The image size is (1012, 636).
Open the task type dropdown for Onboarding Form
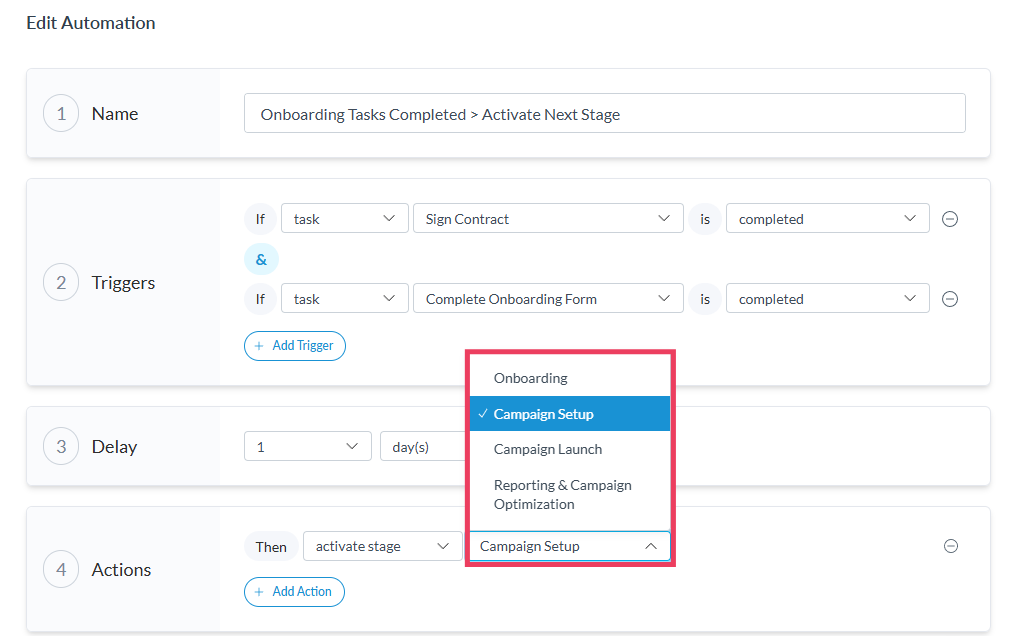345,298
